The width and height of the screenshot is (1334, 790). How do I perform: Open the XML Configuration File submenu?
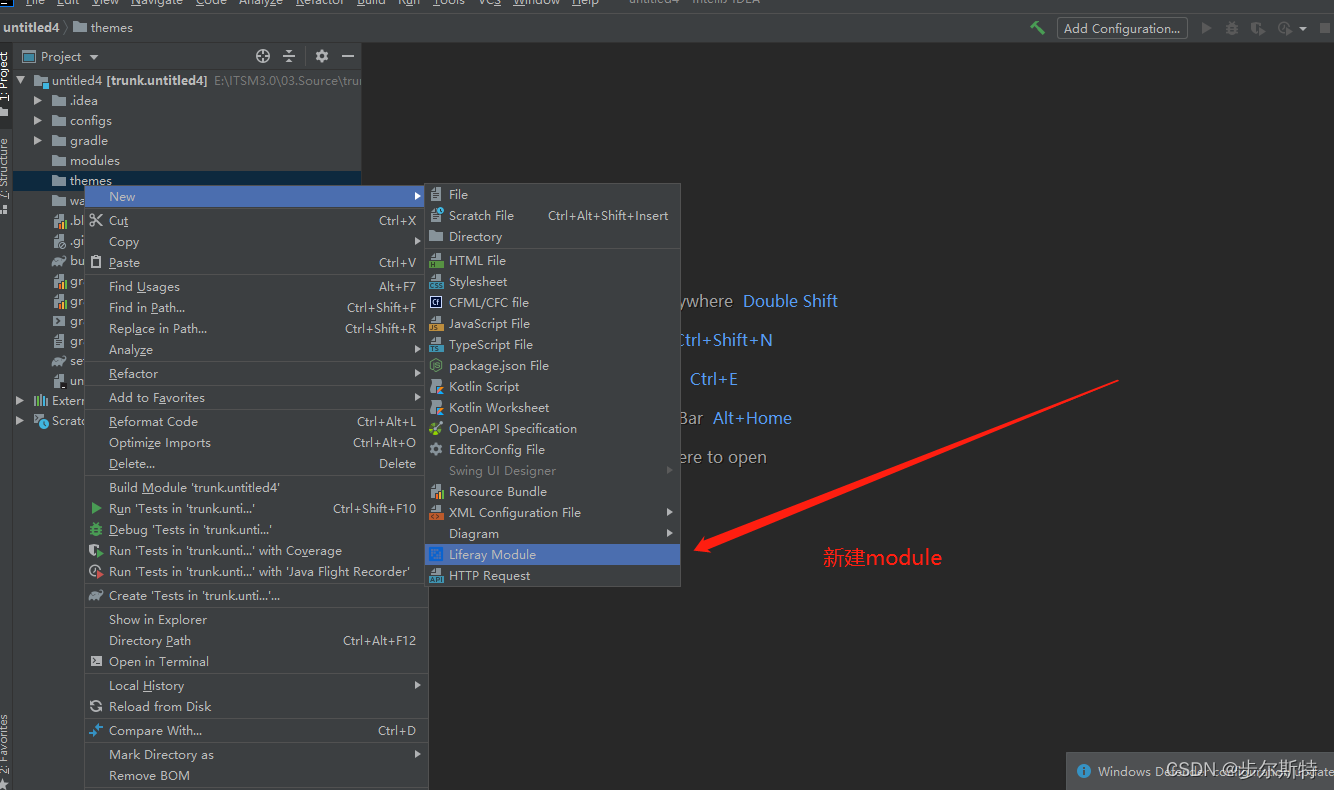click(x=553, y=512)
